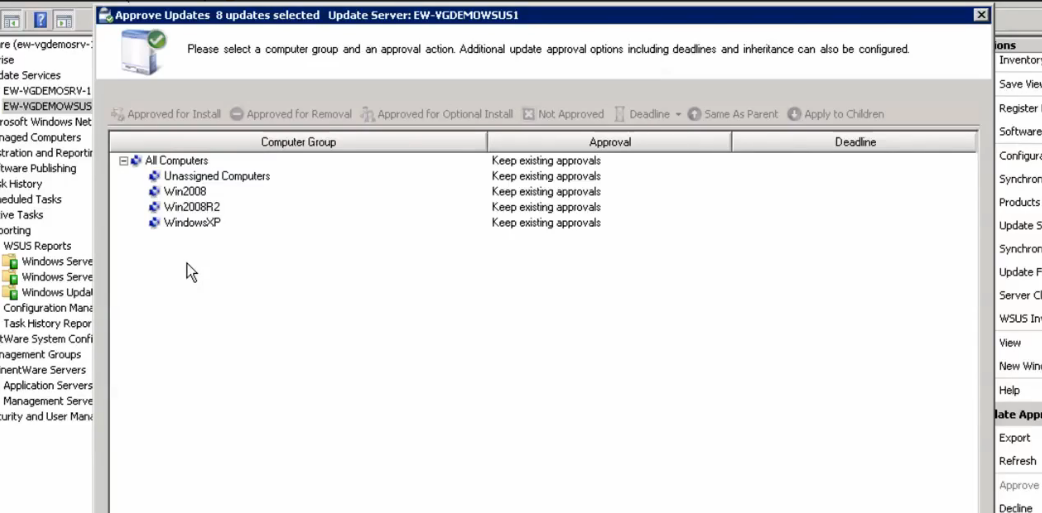Click the Win2008R2 group icon

tap(154, 207)
